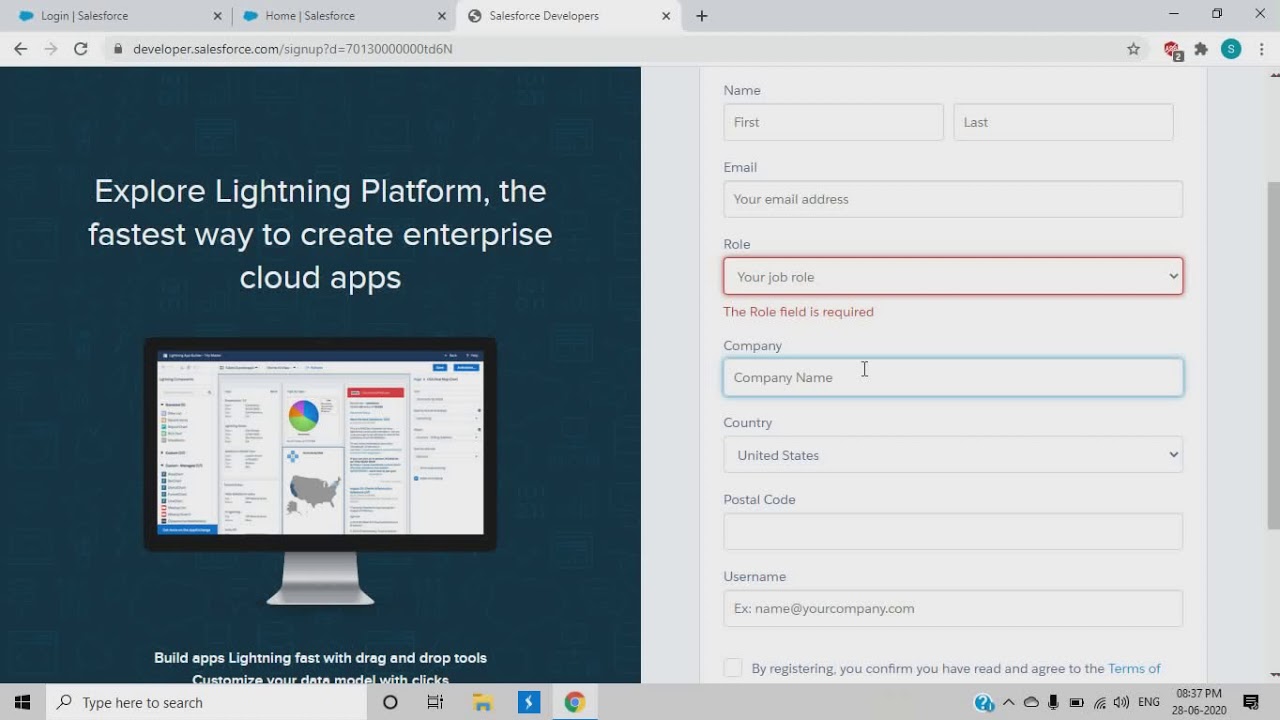Select the Salesforce Developers tab
1280x720 pixels.
[x=568, y=16]
